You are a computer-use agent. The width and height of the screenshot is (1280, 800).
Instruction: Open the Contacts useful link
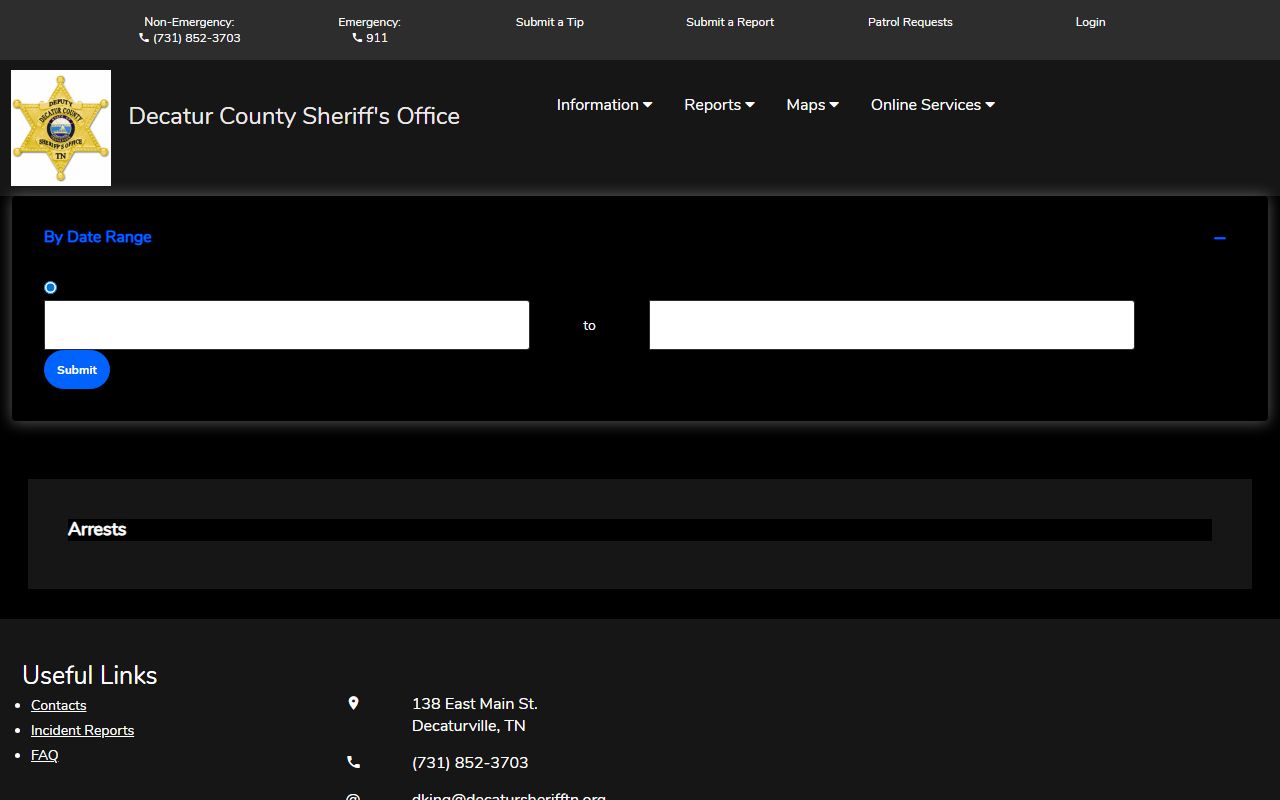point(59,705)
